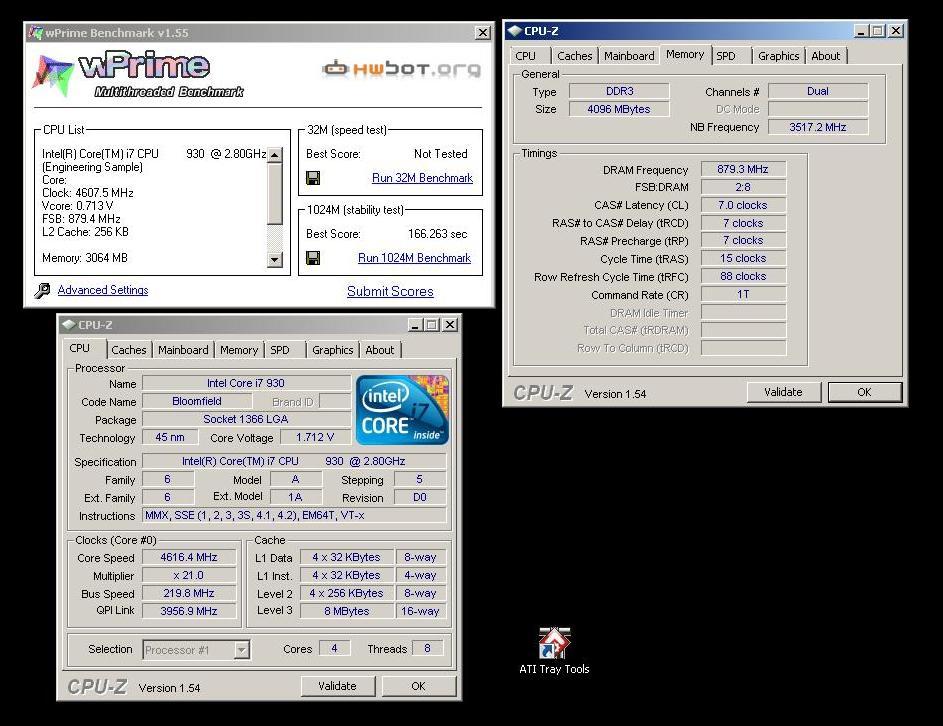
Task: Click the Level 3 cache 8 MBytes field
Action: click(x=346, y=611)
